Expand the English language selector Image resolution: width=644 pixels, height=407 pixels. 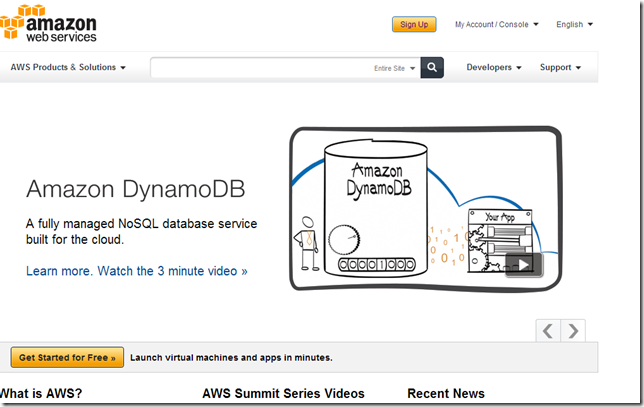click(x=574, y=24)
